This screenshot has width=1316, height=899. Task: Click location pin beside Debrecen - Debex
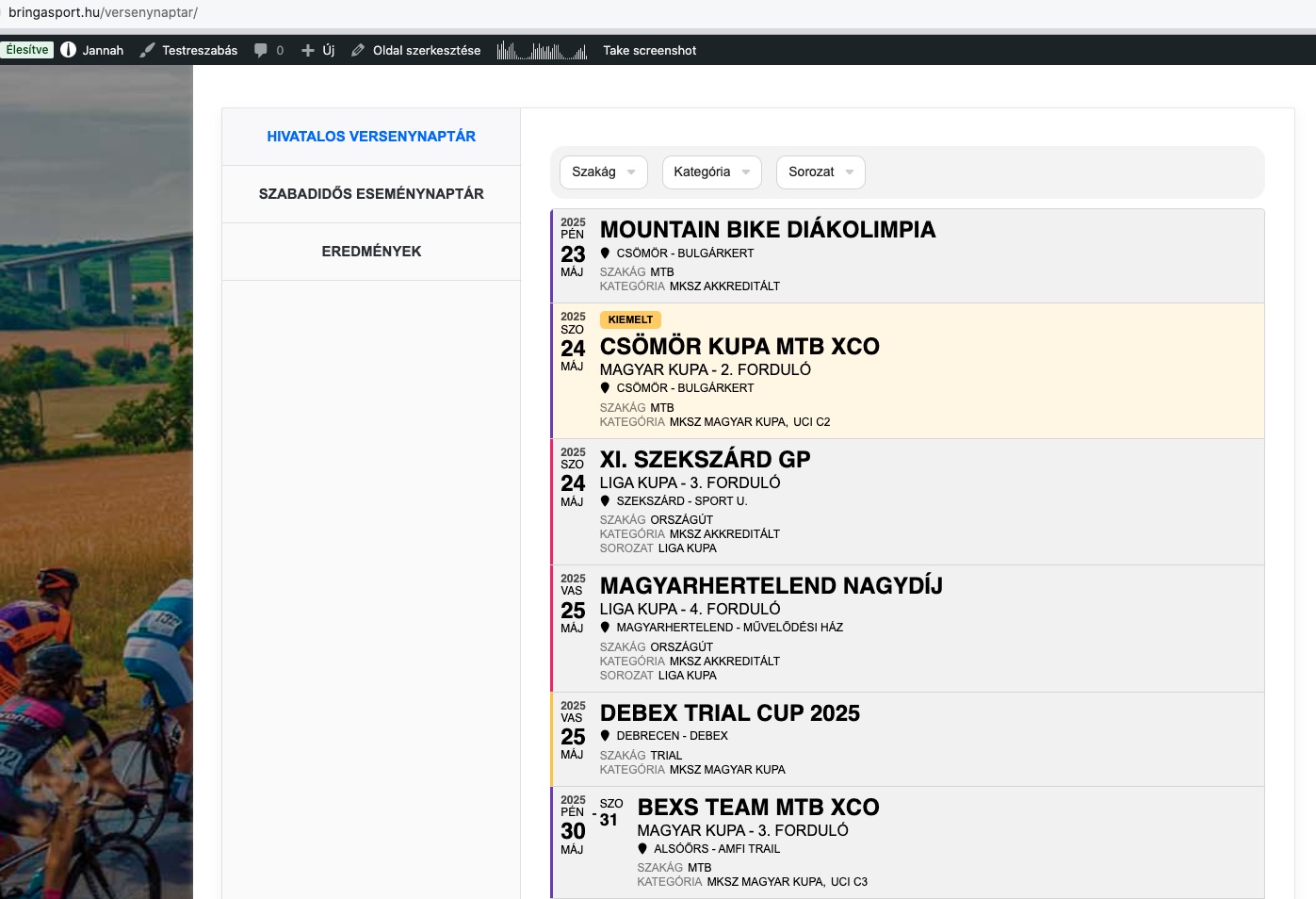(606, 735)
